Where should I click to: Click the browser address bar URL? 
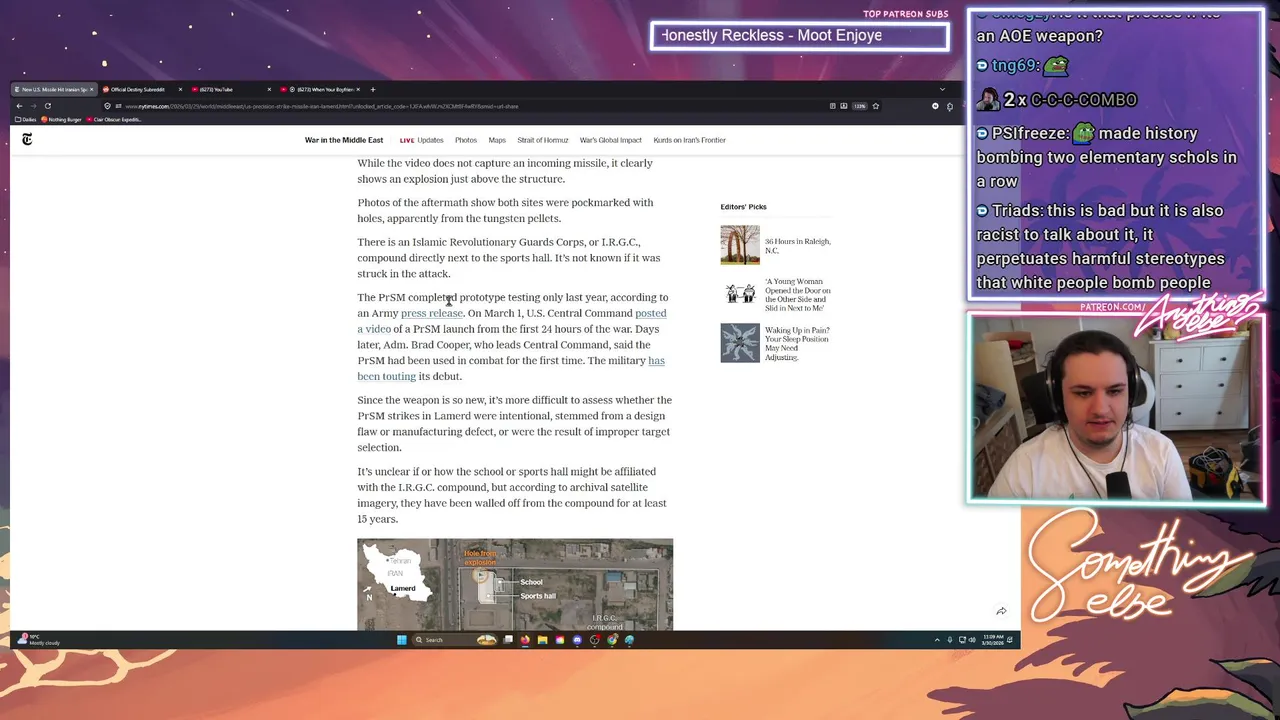coord(320,106)
